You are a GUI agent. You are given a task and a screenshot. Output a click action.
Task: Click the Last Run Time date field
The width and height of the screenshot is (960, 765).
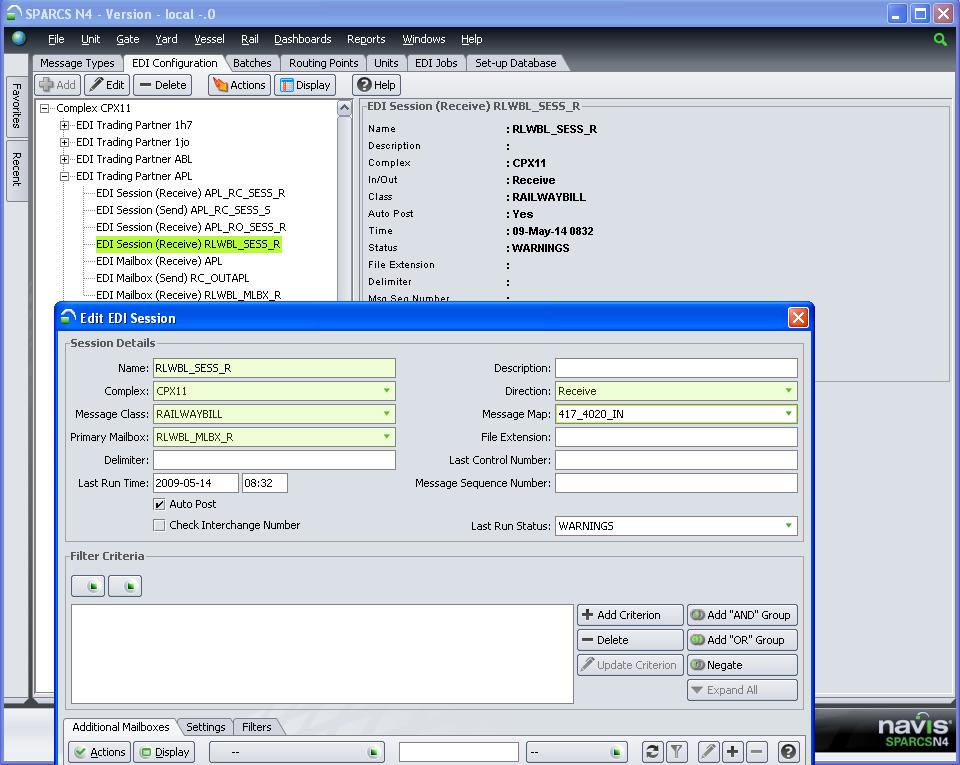tap(195, 483)
